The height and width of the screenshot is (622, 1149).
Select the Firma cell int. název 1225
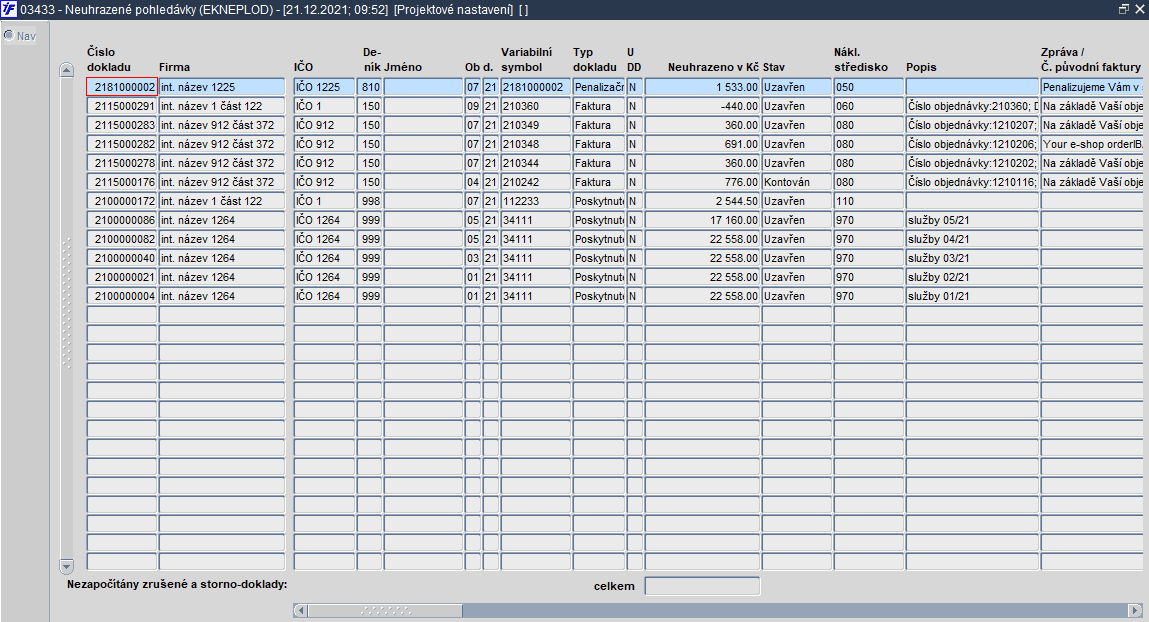coord(221,87)
